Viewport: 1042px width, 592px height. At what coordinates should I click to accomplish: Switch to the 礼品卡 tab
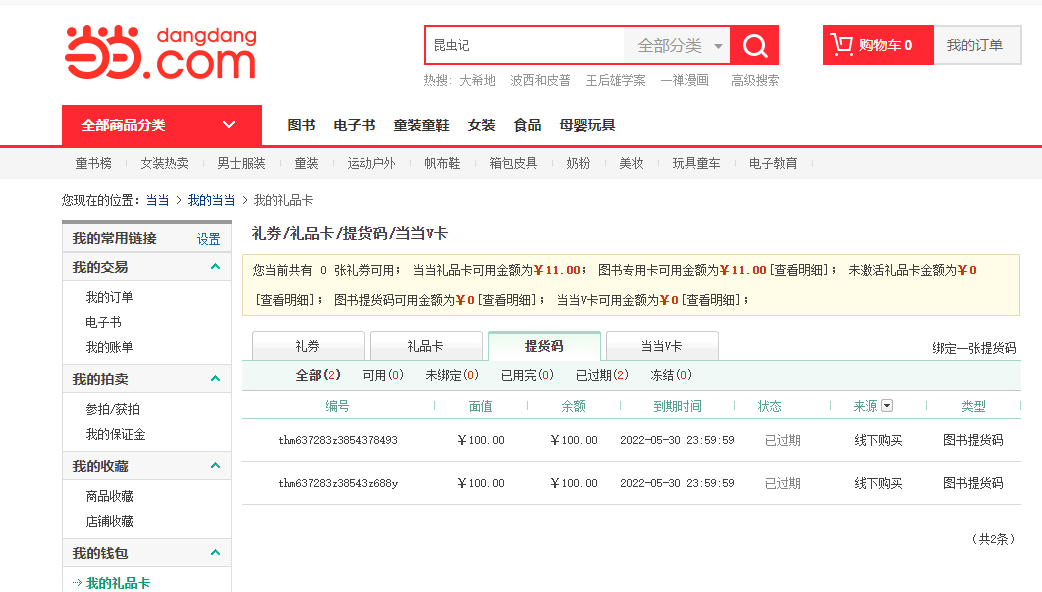click(x=426, y=346)
